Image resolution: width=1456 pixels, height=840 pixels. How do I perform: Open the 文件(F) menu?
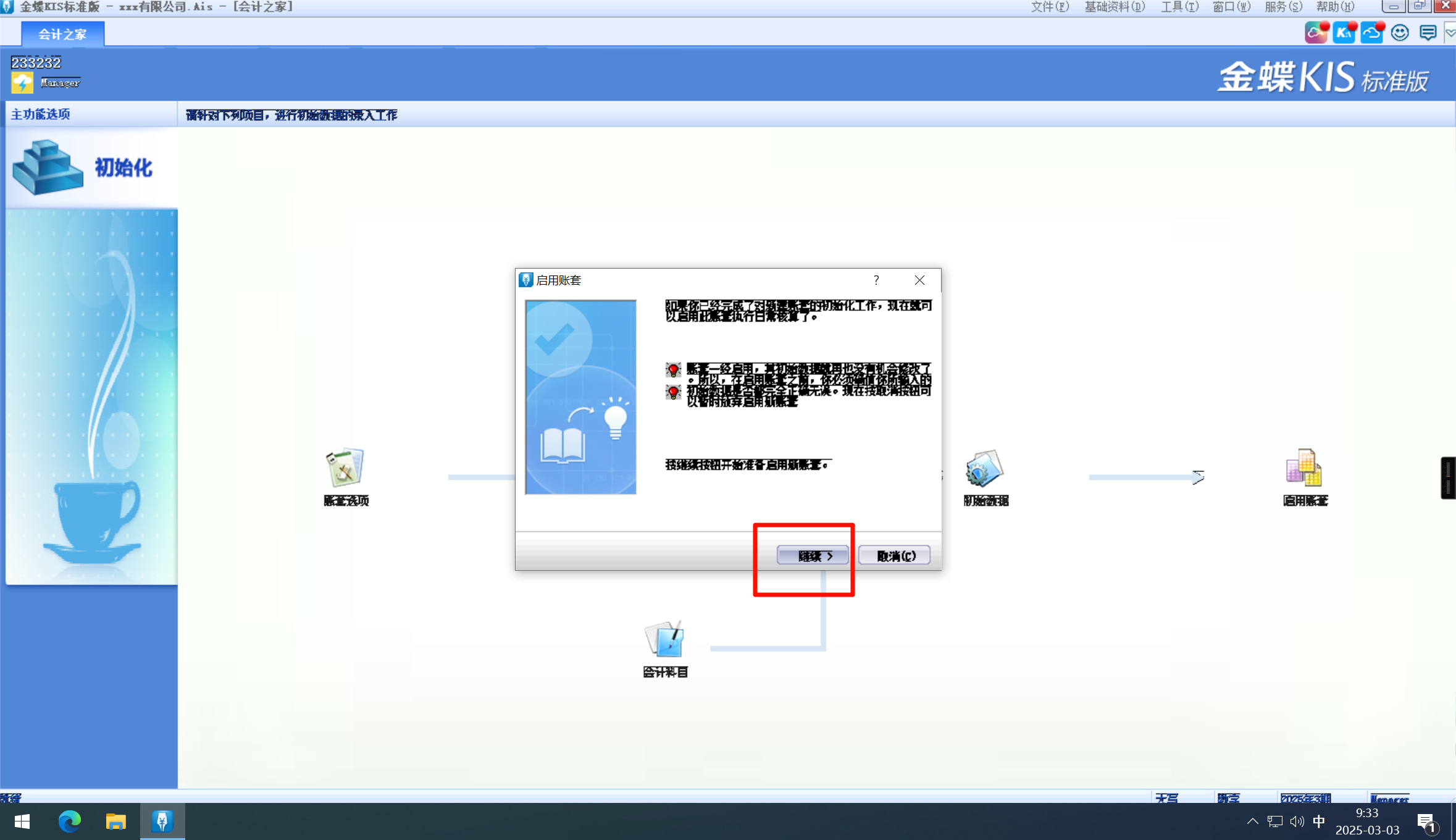[x=1049, y=7]
